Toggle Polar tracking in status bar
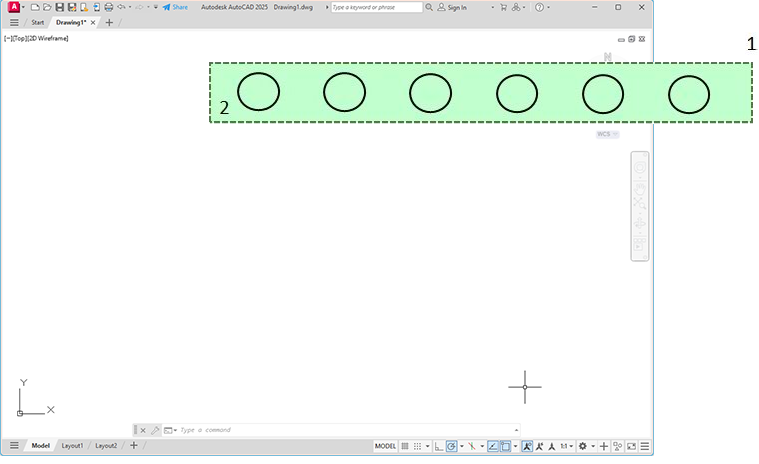 pyautogui.click(x=451, y=446)
